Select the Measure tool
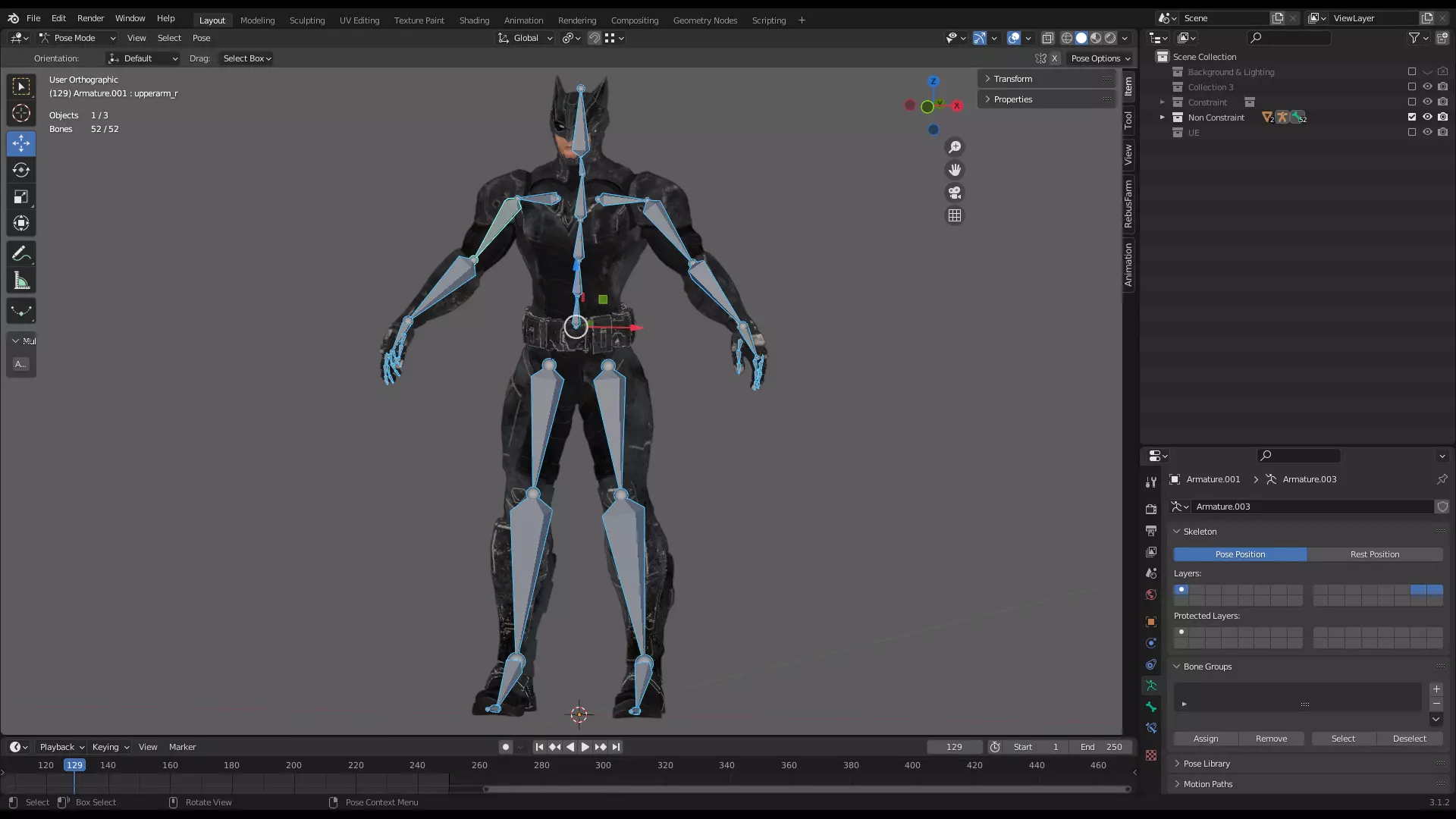1456x819 pixels. coord(21,281)
